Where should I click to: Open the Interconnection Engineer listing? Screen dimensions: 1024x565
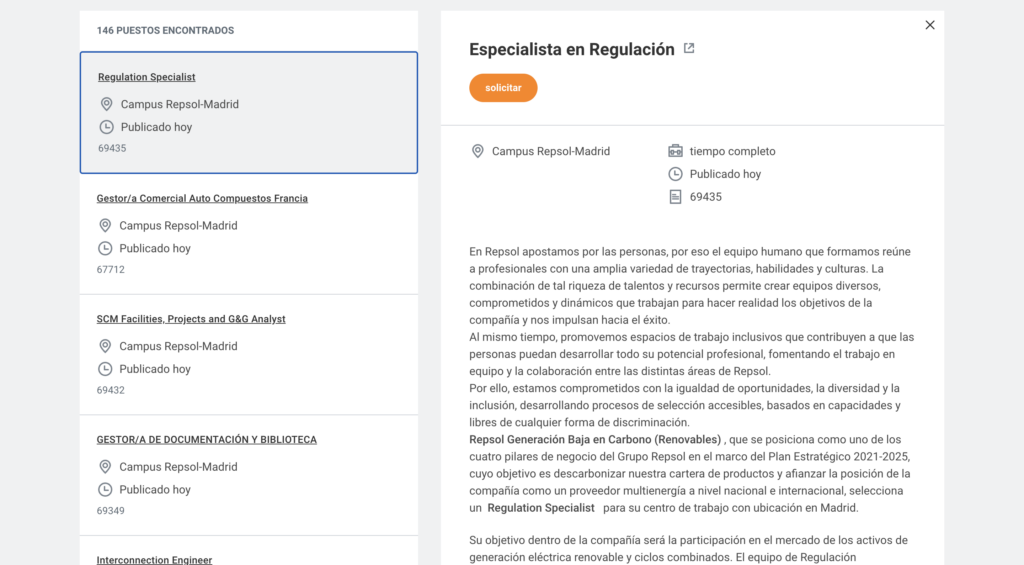154,560
